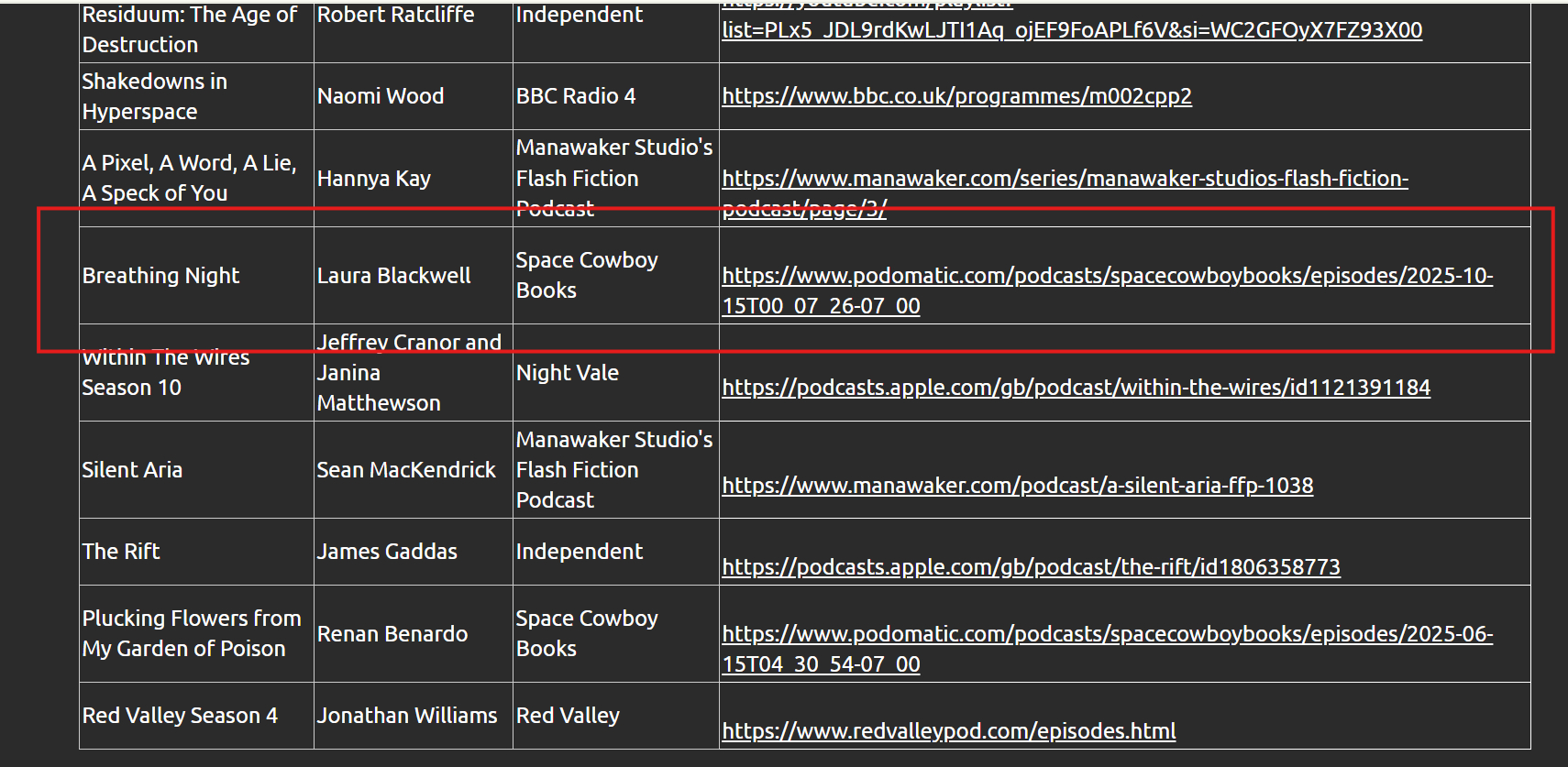Open The Rift Apple Podcasts link
This screenshot has width=1568, height=767.
[1031, 567]
